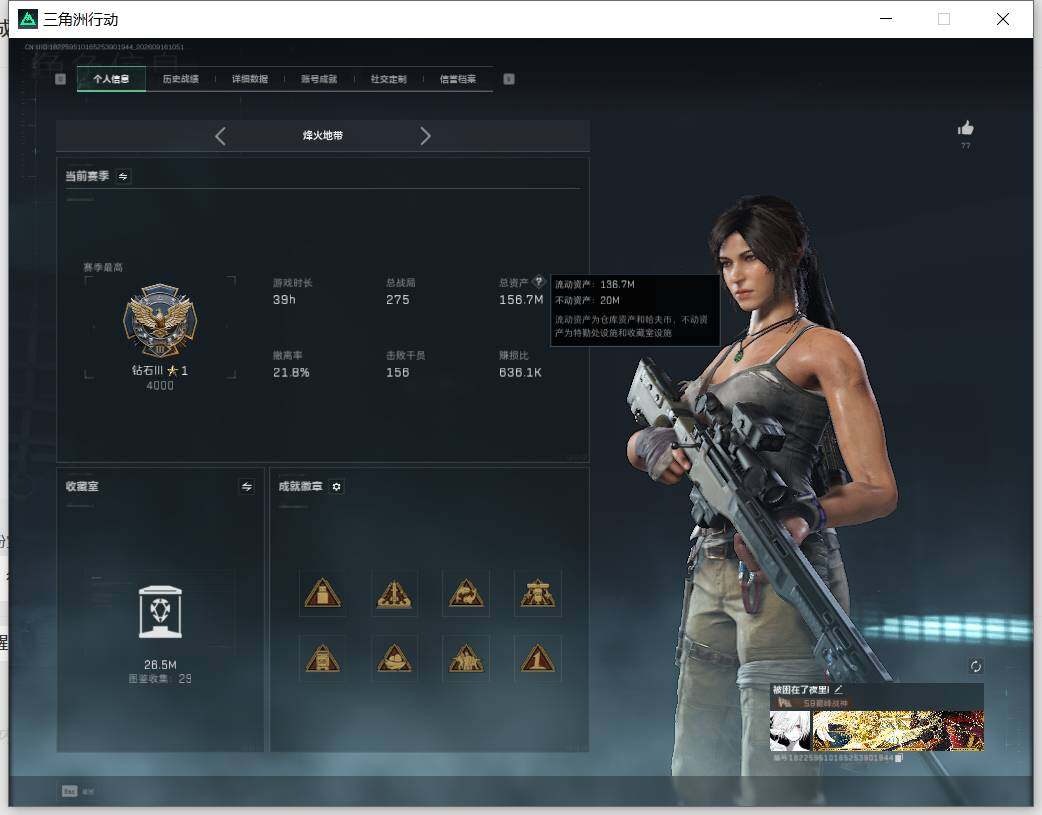Click the 游戏时长 value 39h
Image resolution: width=1042 pixels, height=815 pixels.
(284, 300)
